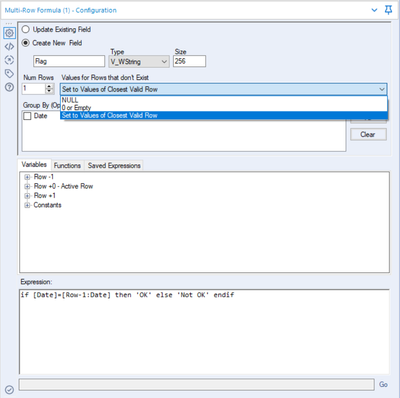
Task: Tick the Date group-by checkbox
Action: pyautogui.click(x=27, y=116)
